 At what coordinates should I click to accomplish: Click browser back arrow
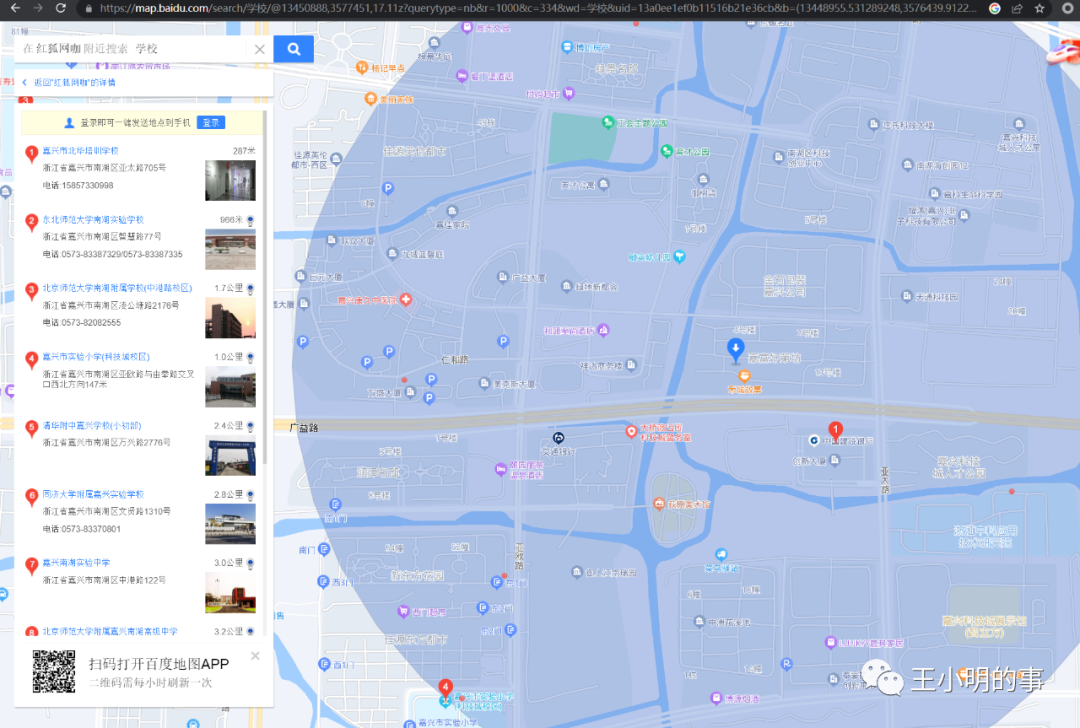15,8
